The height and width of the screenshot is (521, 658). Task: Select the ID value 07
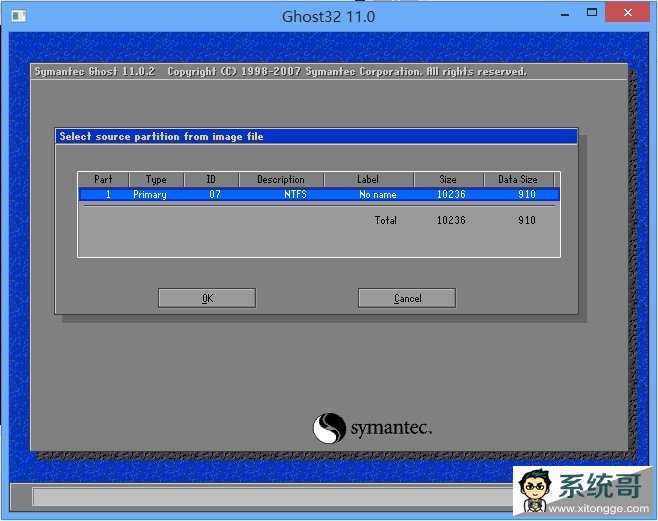(x=215, y=194)
